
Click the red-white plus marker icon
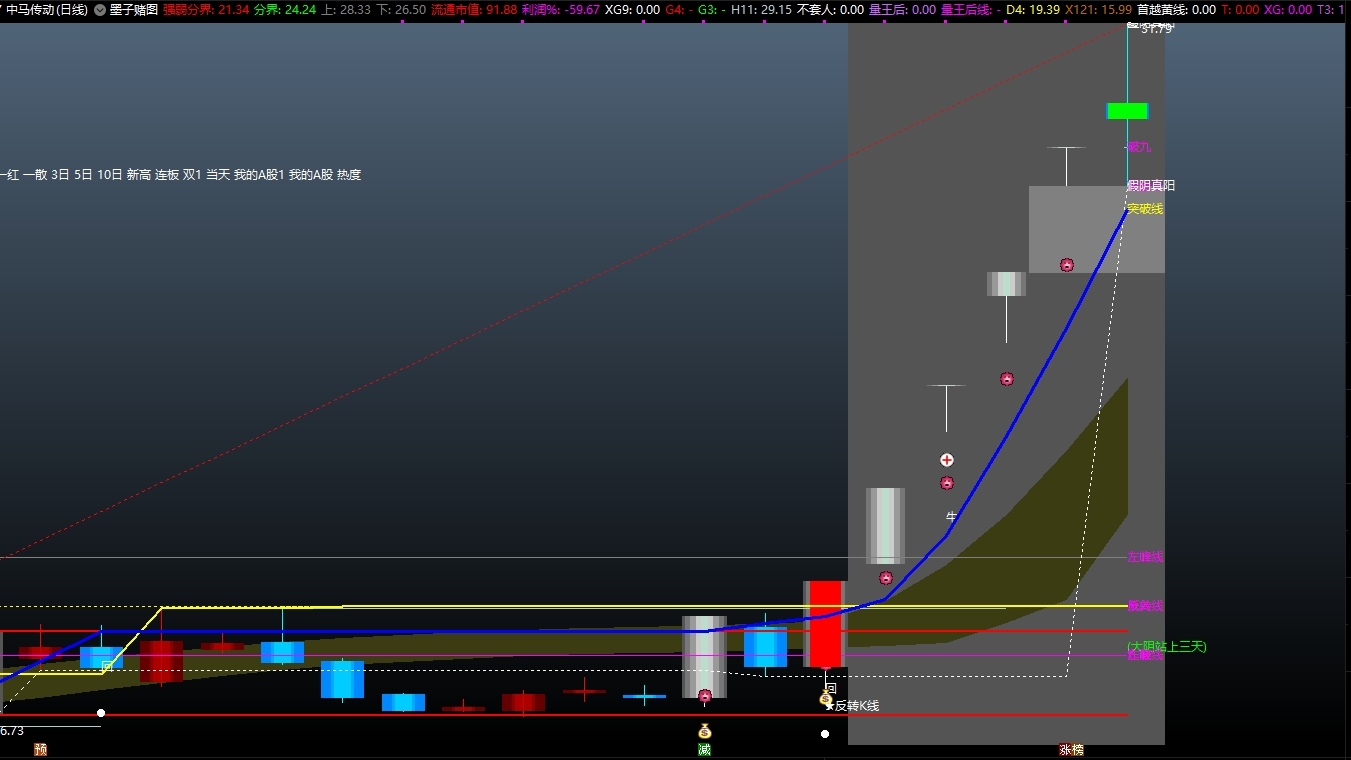click(x=947, y=460)
